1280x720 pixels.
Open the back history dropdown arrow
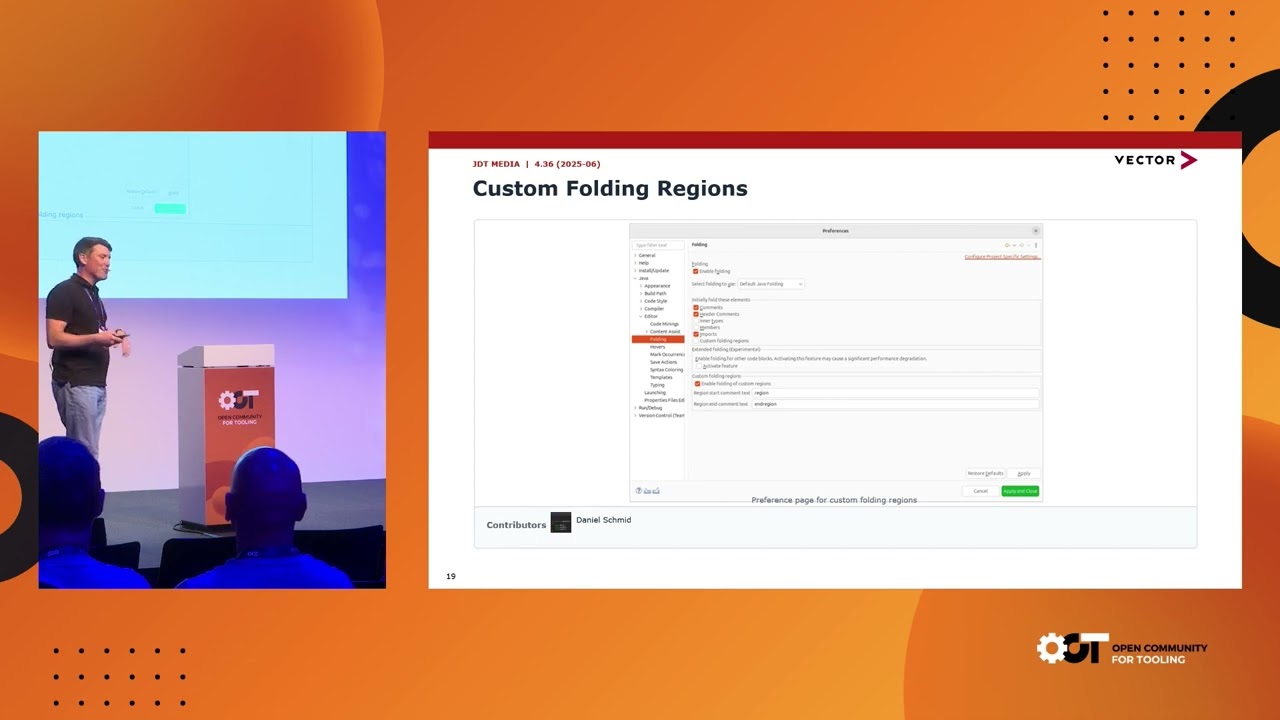point(1014,245)
